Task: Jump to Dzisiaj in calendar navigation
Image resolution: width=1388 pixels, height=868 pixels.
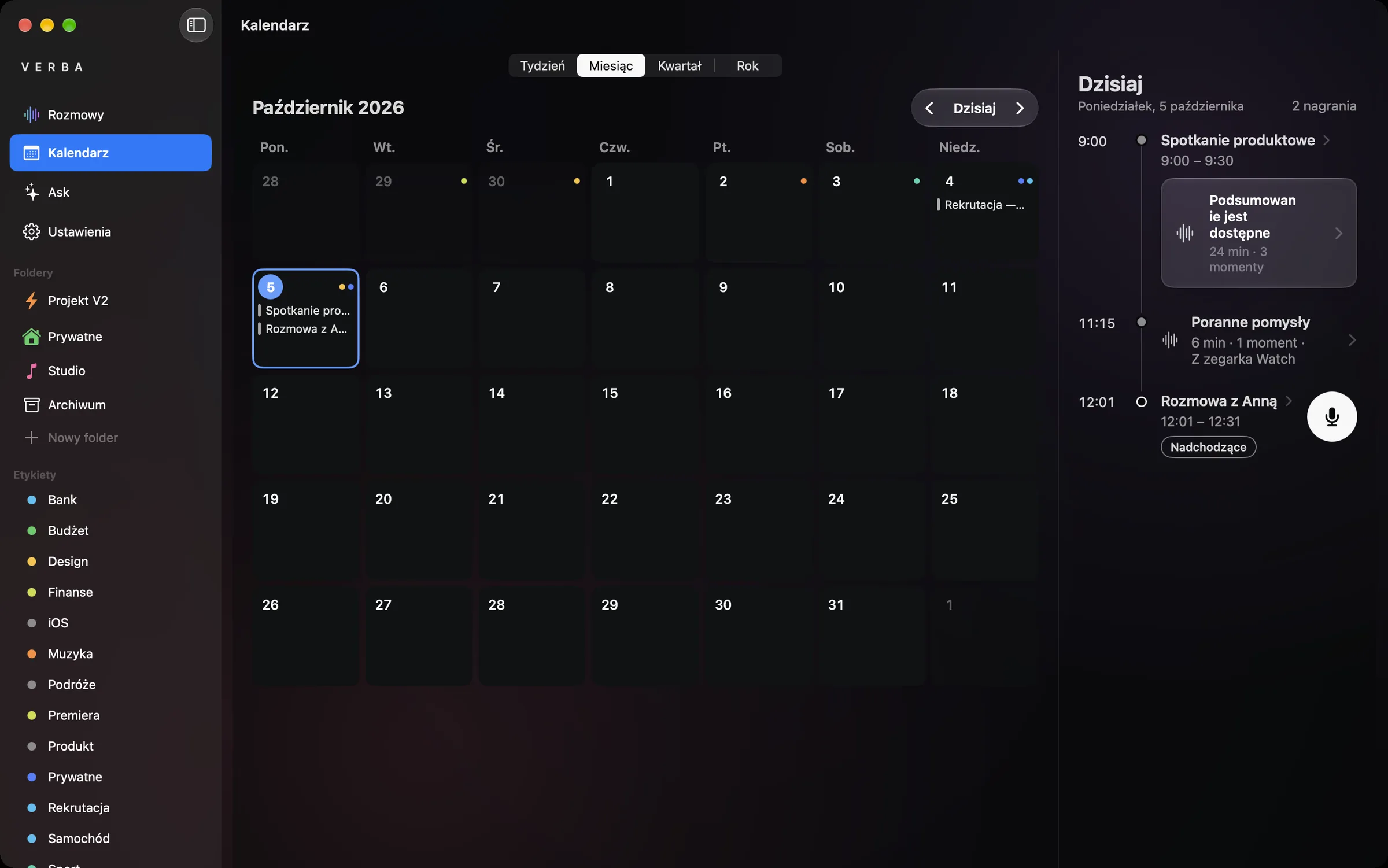Action: [x=974, y=108]
